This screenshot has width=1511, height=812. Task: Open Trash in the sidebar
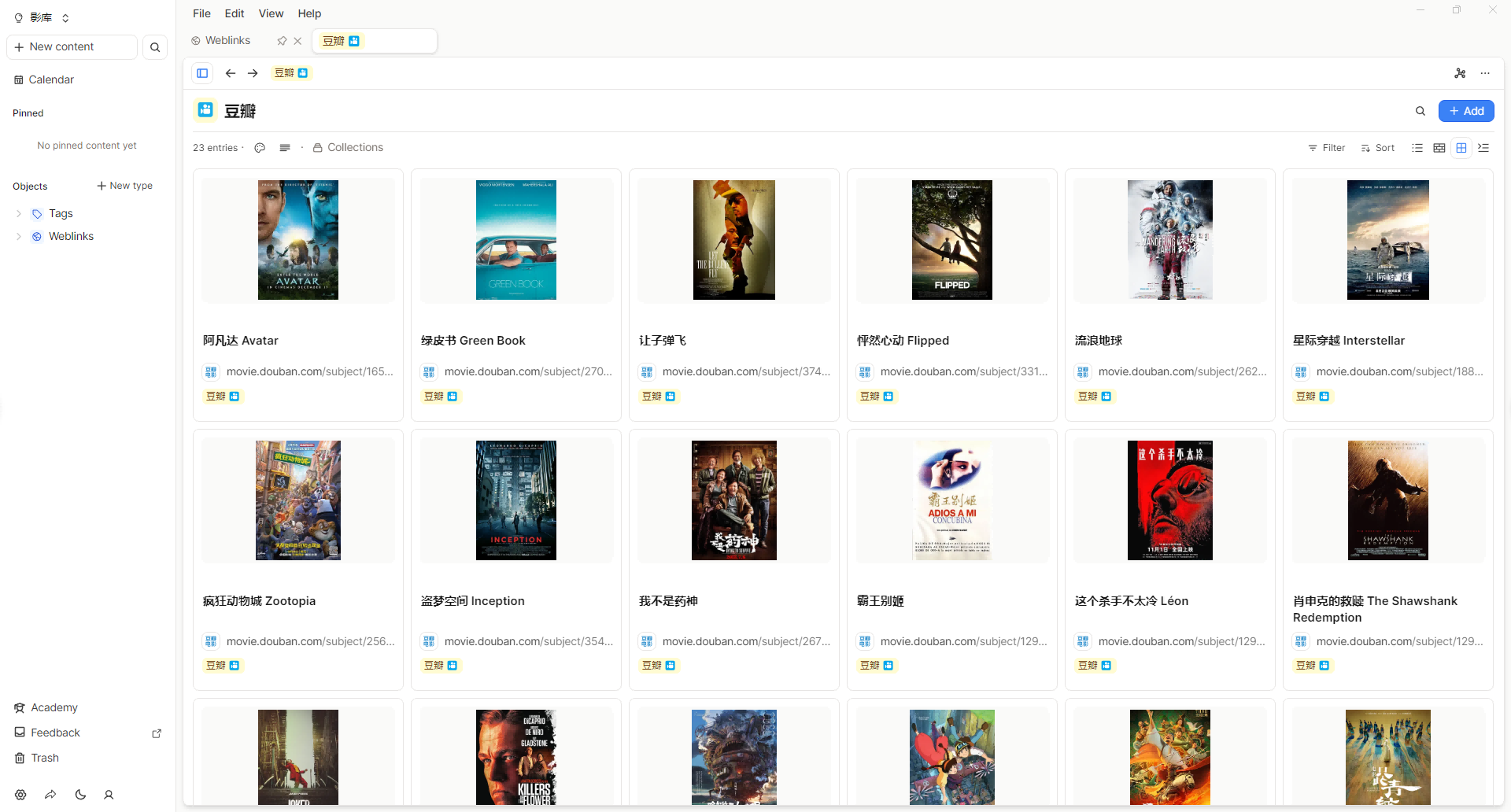[45, 758]
